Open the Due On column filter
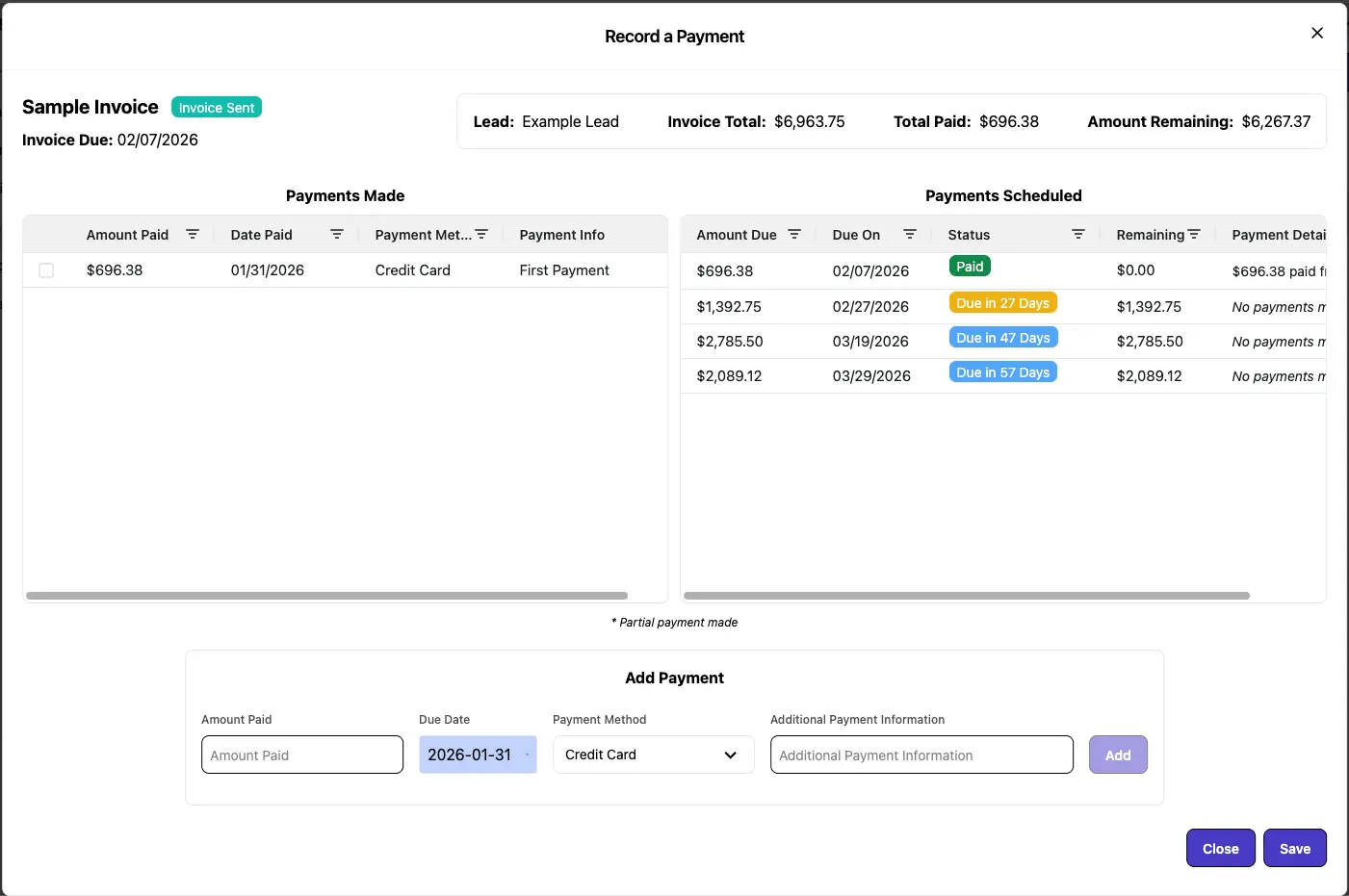Screen dimensions: 1349x896 pos(910,233)
